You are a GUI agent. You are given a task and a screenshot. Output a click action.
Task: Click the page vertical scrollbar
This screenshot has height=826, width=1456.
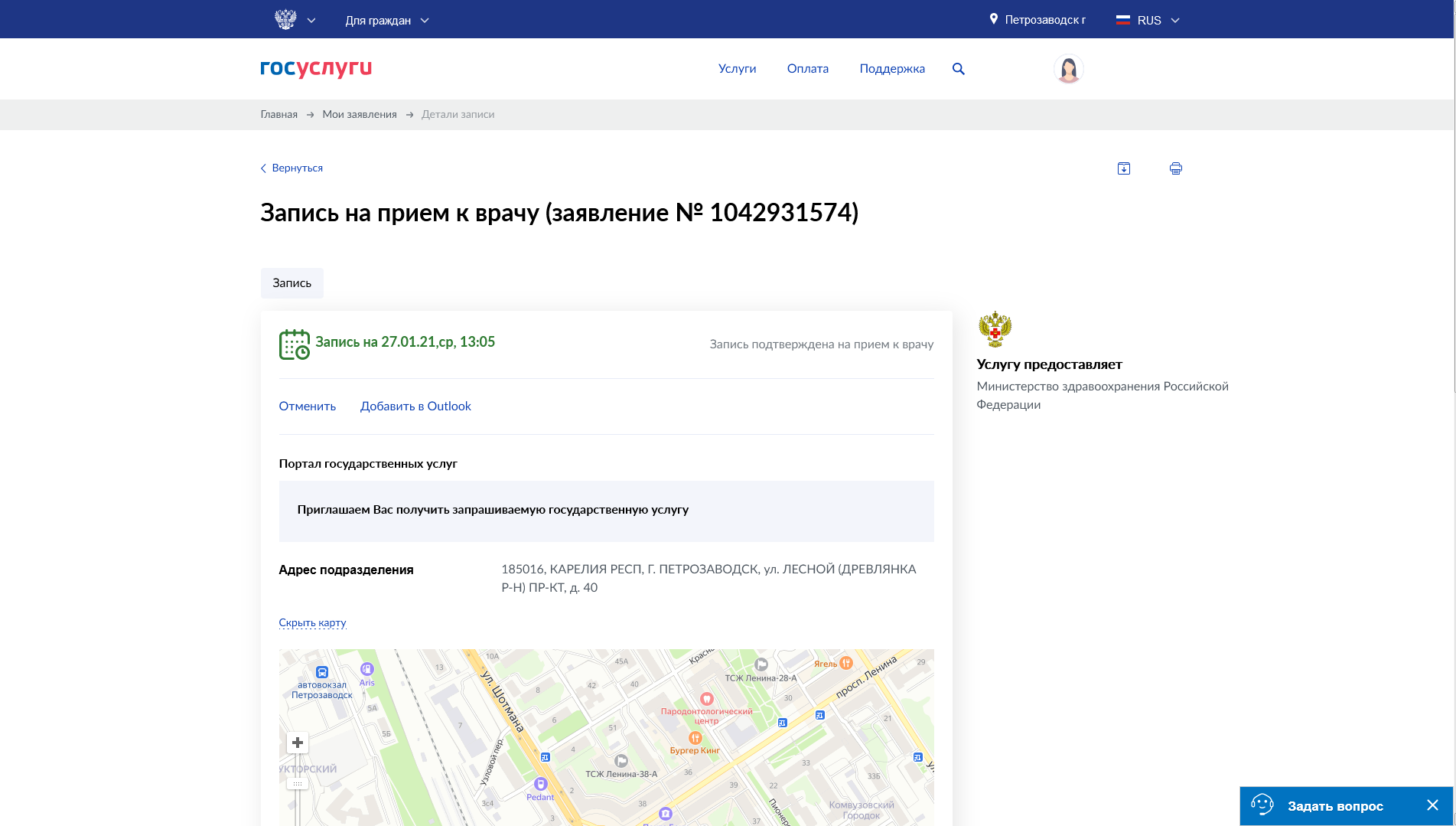click(1454, 197)
